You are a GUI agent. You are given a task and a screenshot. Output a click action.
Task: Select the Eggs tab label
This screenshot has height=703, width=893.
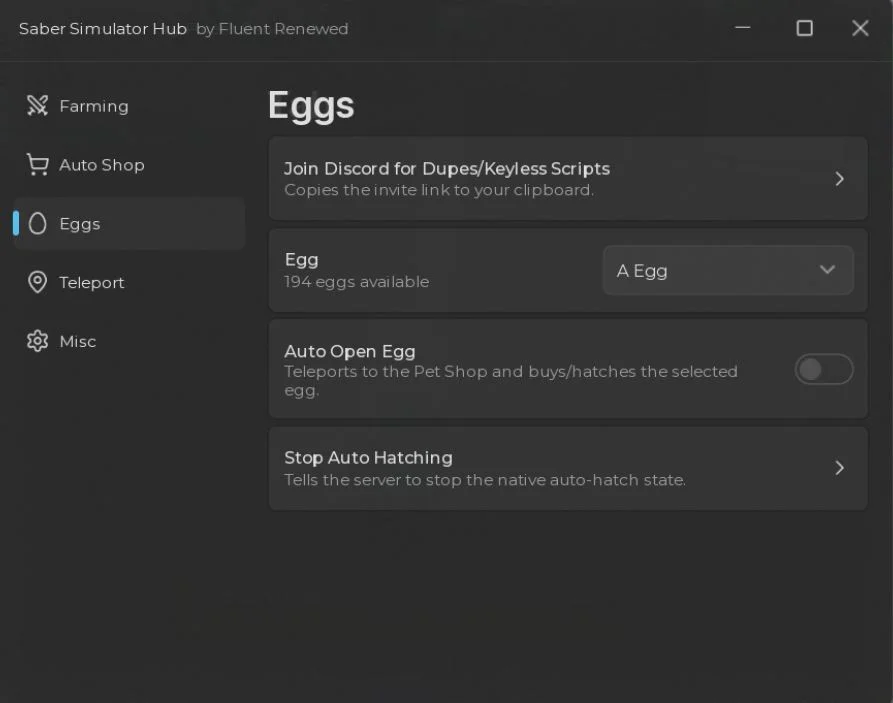pos(80,224)
